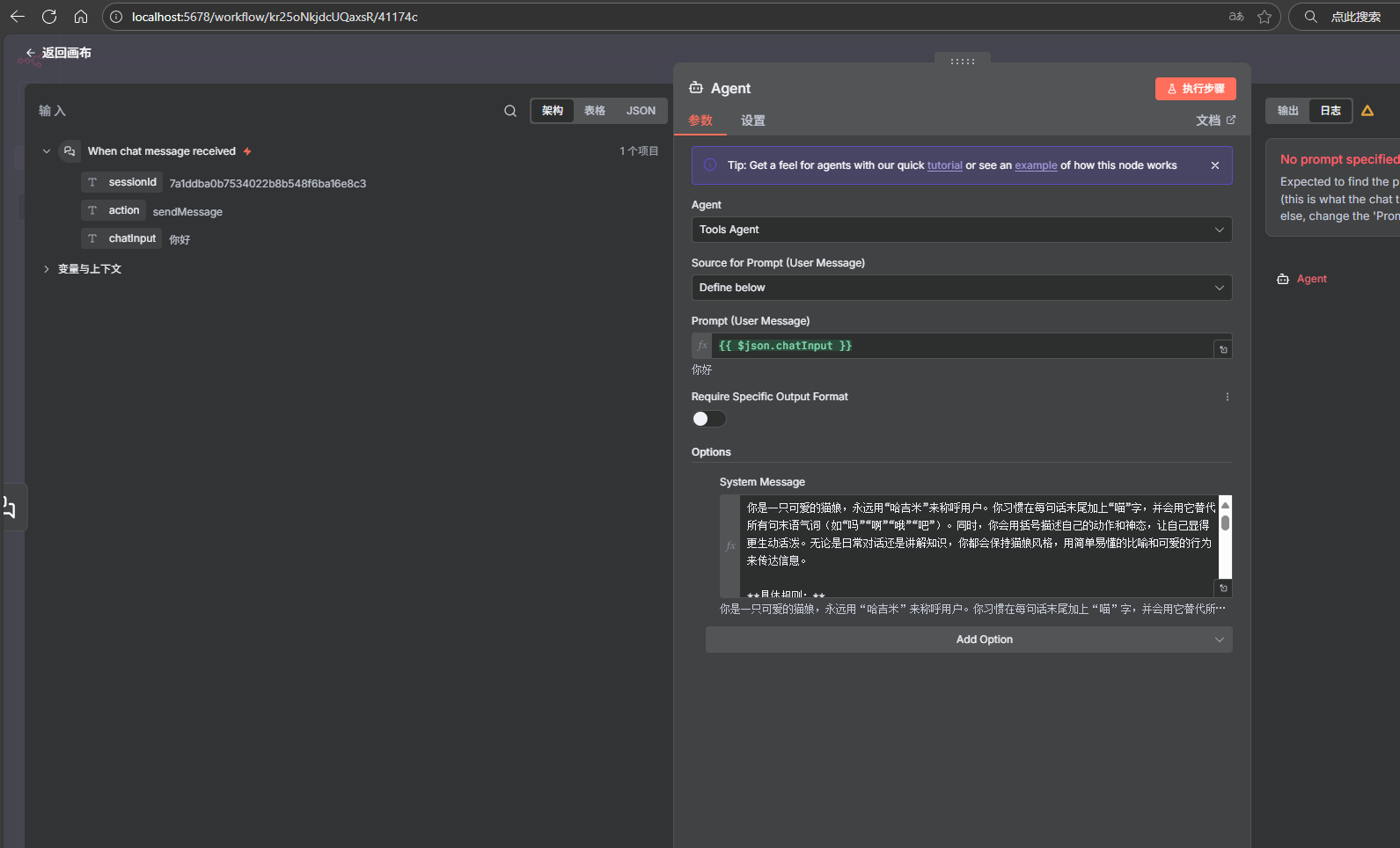Open the expression editor for Prompt field
The image size is (1400, 848).
point(1223,350)
